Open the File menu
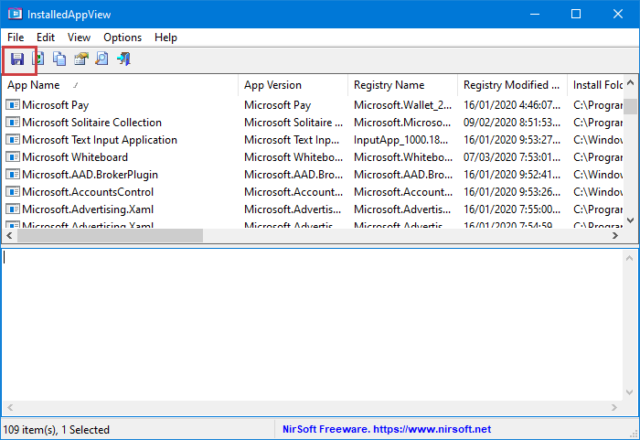 pos(16,37)
